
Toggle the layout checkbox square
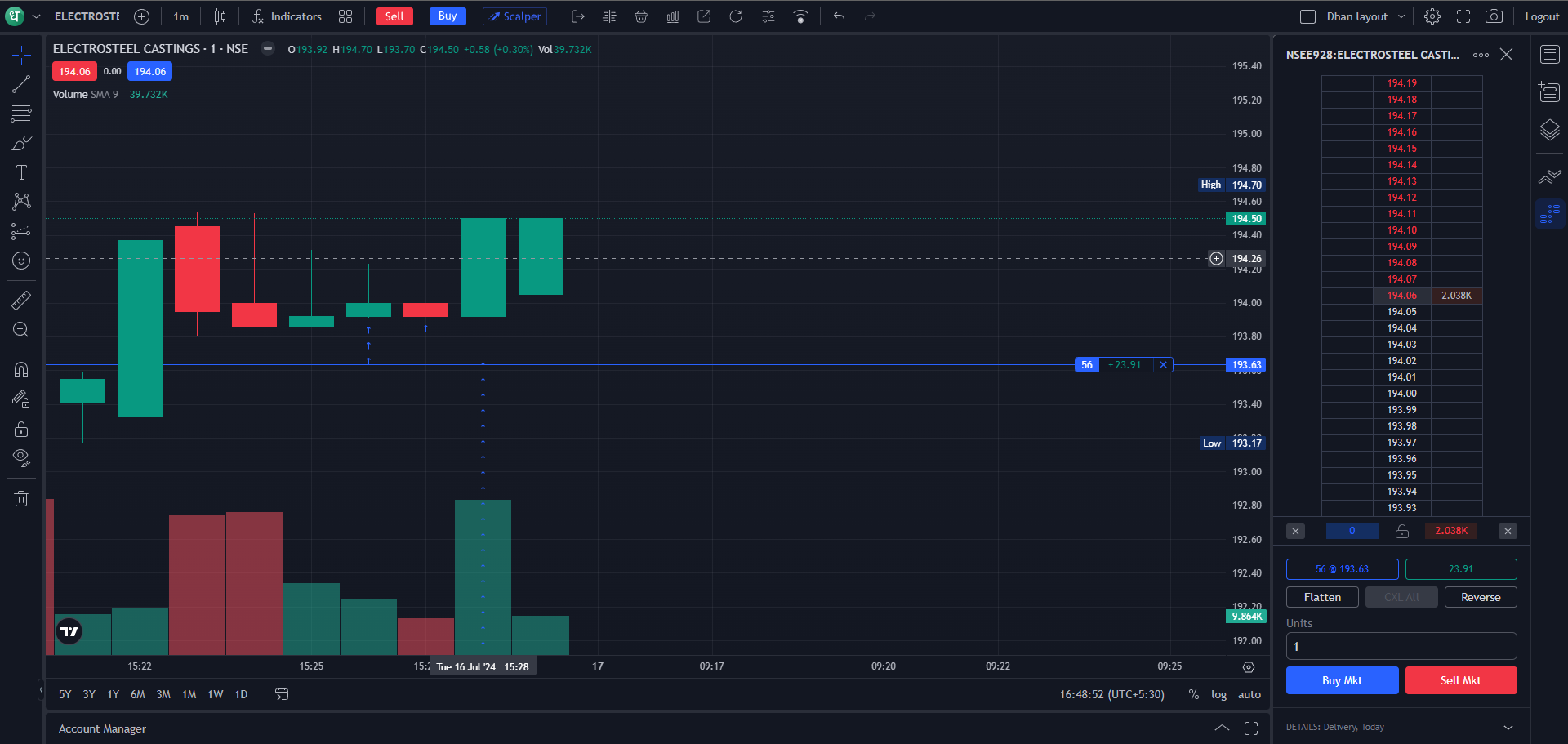point(1307,16)
